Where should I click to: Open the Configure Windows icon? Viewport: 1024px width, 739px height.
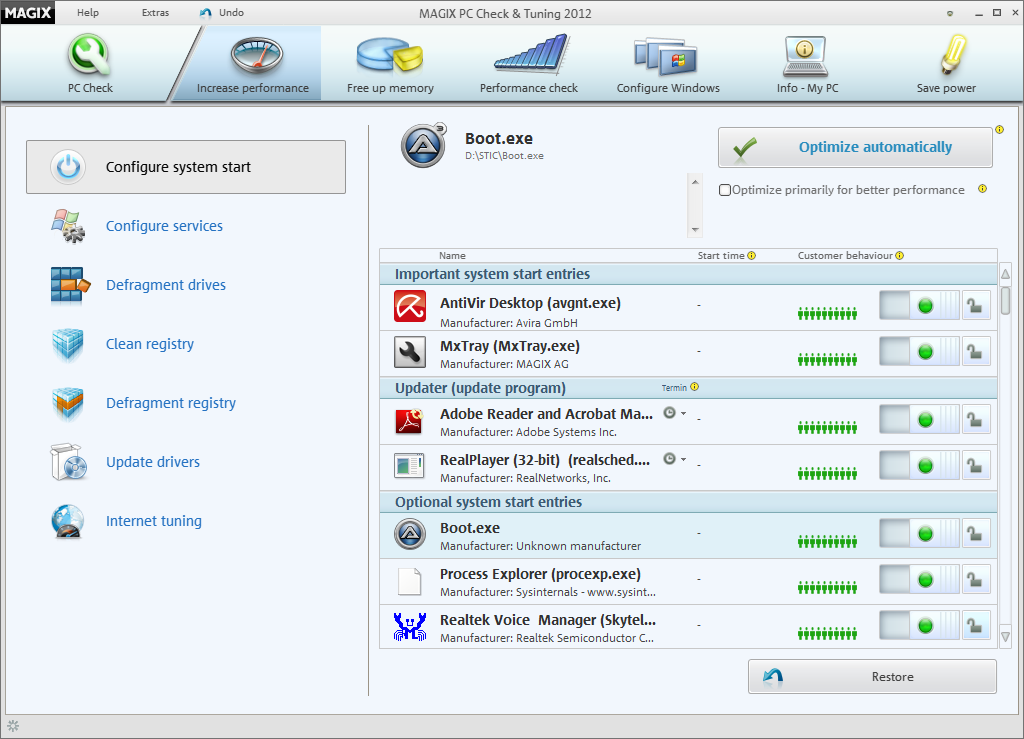point(665,56)
